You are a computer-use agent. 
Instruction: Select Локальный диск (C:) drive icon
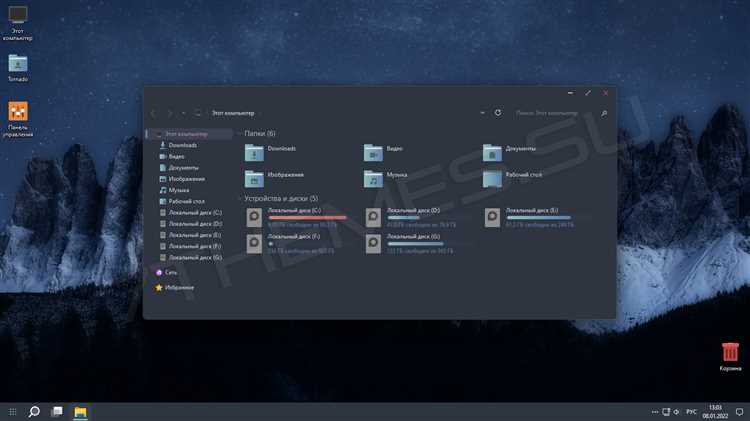tap(254, 217)
